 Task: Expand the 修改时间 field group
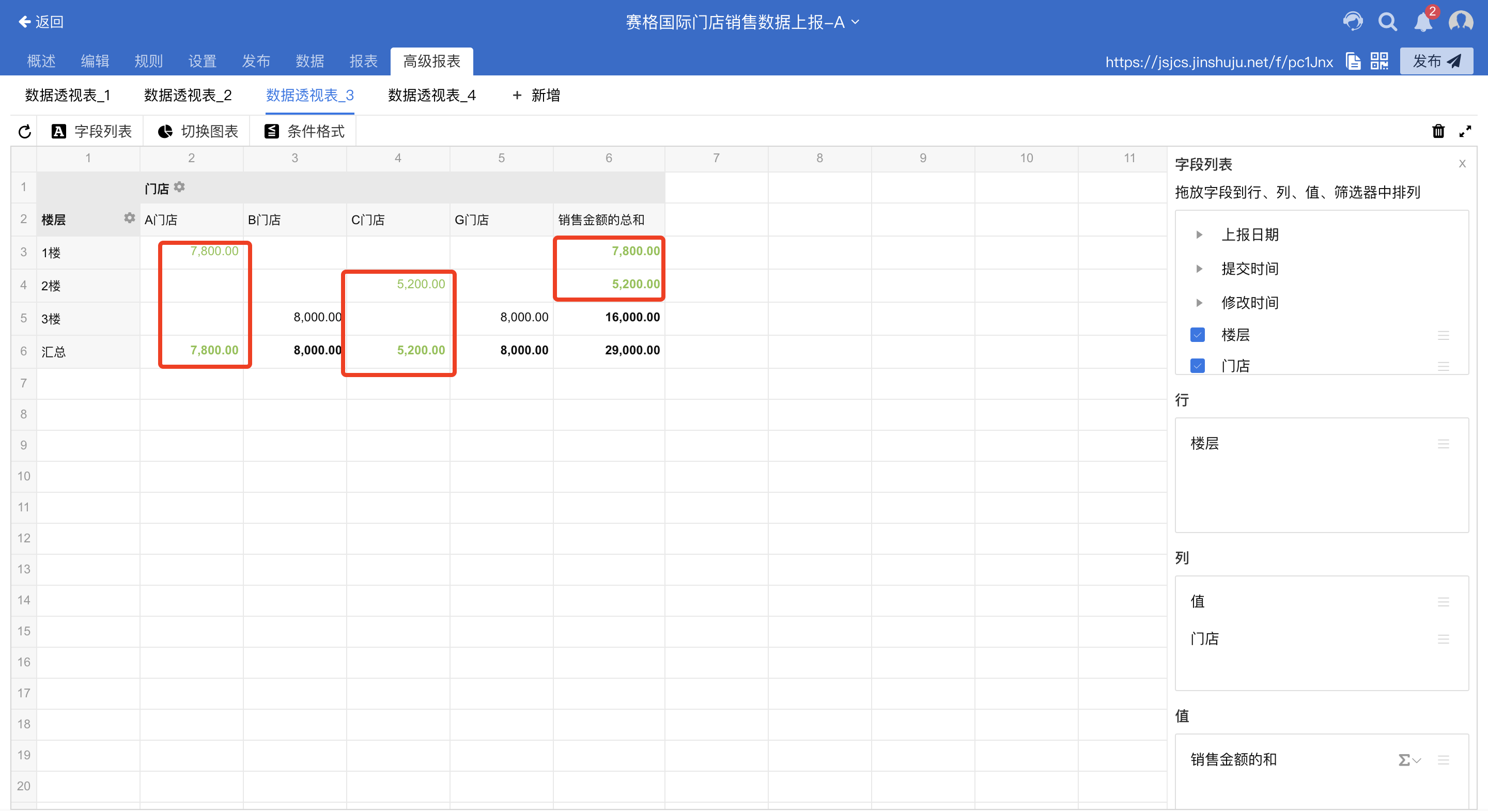pos(1199,303)
